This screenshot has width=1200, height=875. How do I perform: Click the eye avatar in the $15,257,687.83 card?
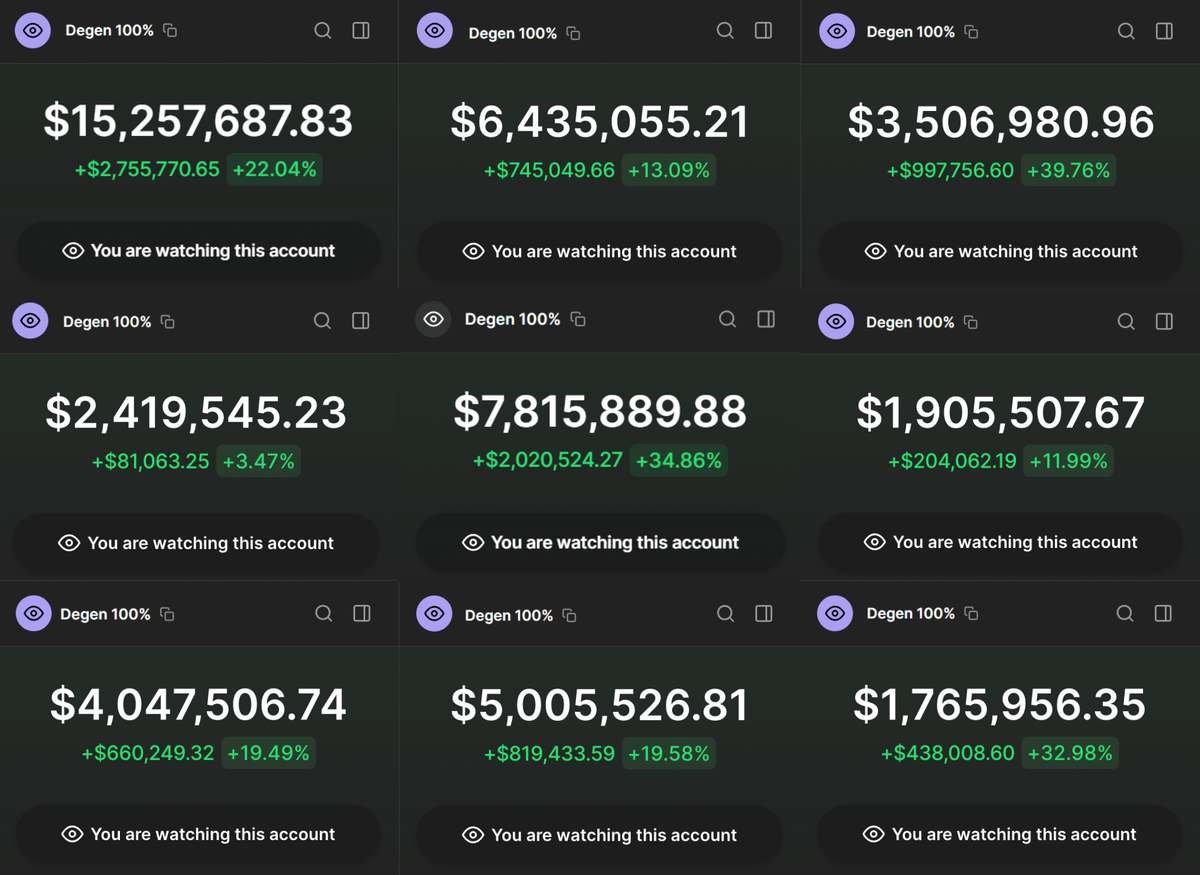click(x=33, y=31)
